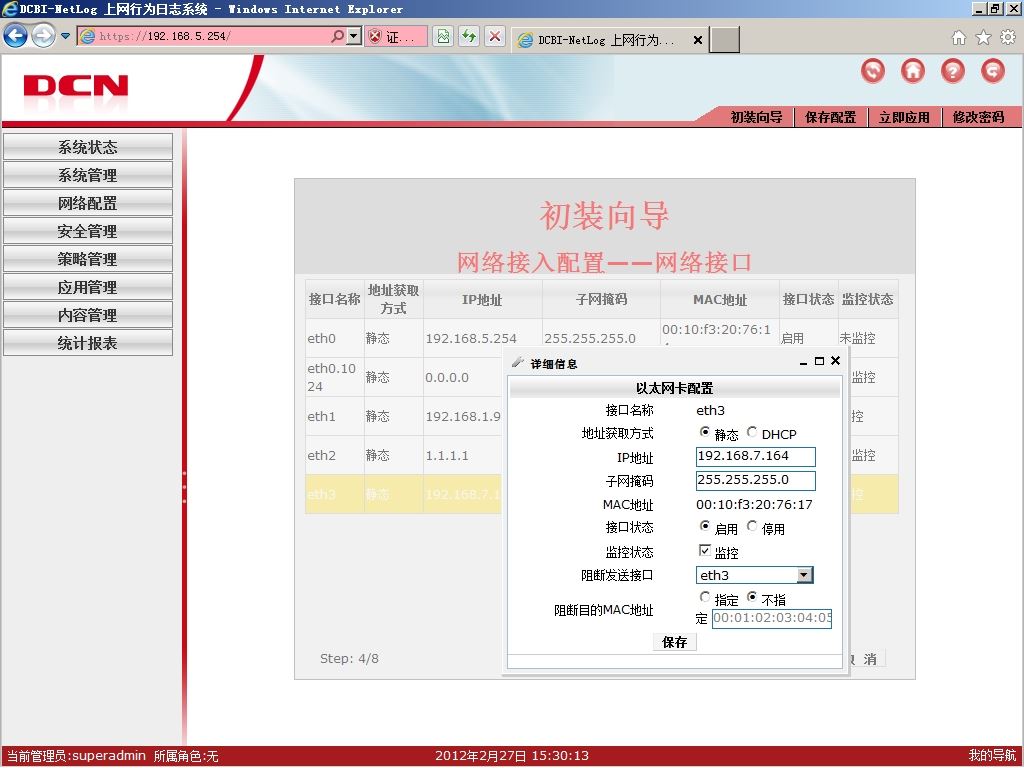Select the DHCP address mode radio
The height and width of the screenshot is (768, 1024).
tap(752, 432)
